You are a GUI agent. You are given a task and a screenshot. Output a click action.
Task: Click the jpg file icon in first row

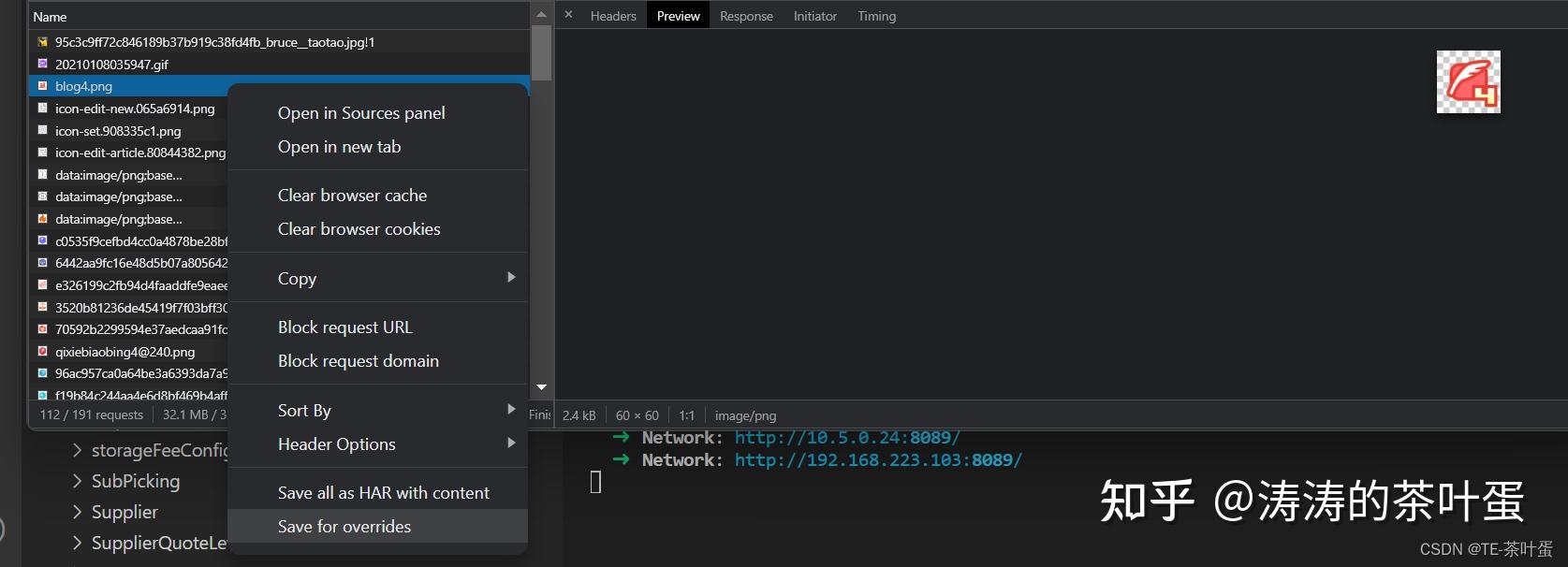(x=42, y=42)
